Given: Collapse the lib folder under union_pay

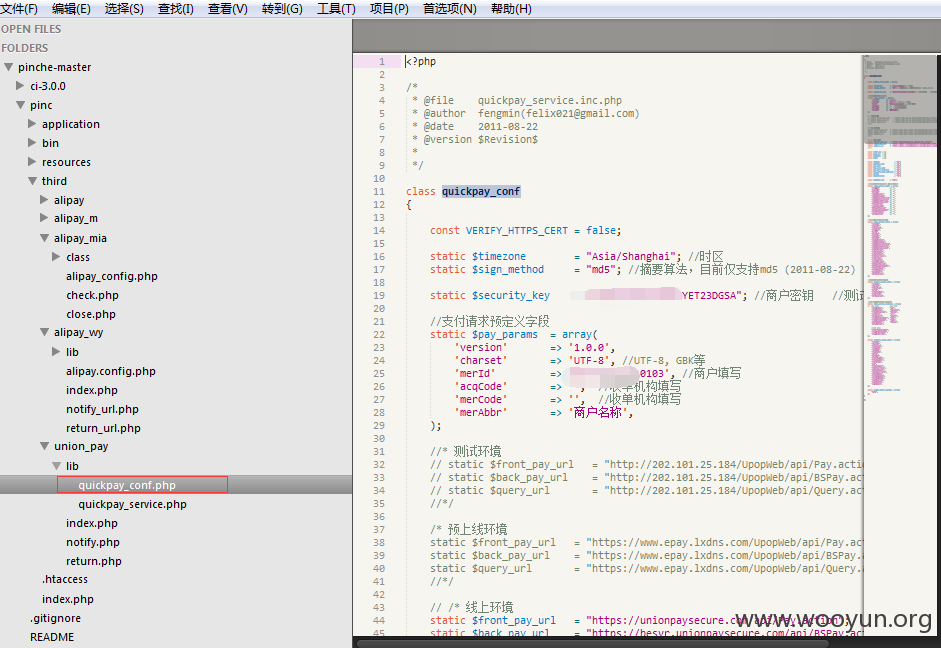Looking at the screenshot, I should pos(56,466).
